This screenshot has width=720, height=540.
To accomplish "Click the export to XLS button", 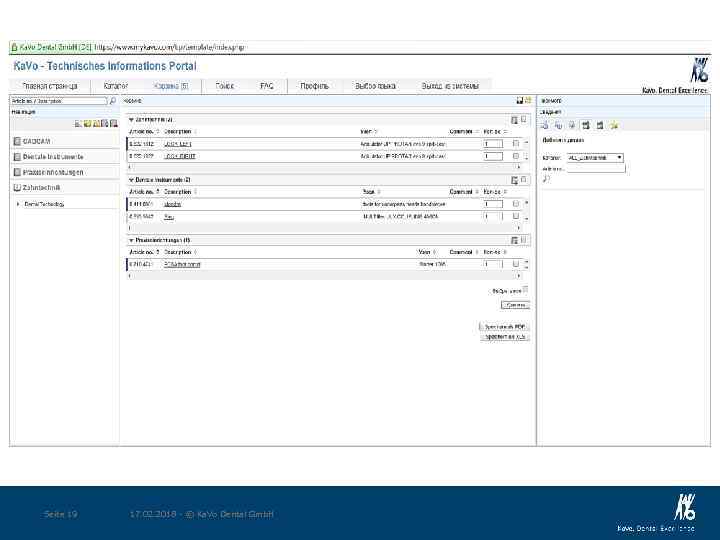I will pos(505,337).
